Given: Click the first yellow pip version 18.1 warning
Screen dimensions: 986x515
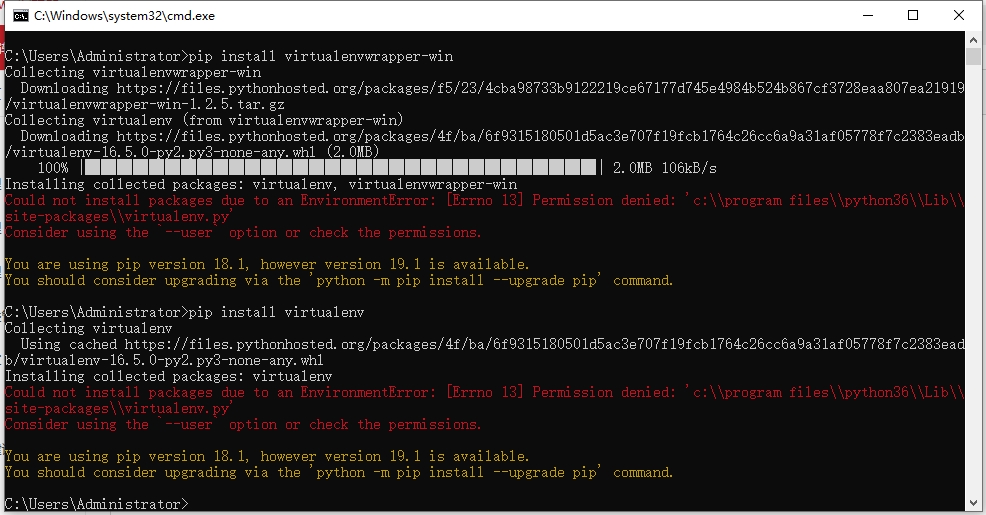Looking at the screenshot, I should [267, 264].
